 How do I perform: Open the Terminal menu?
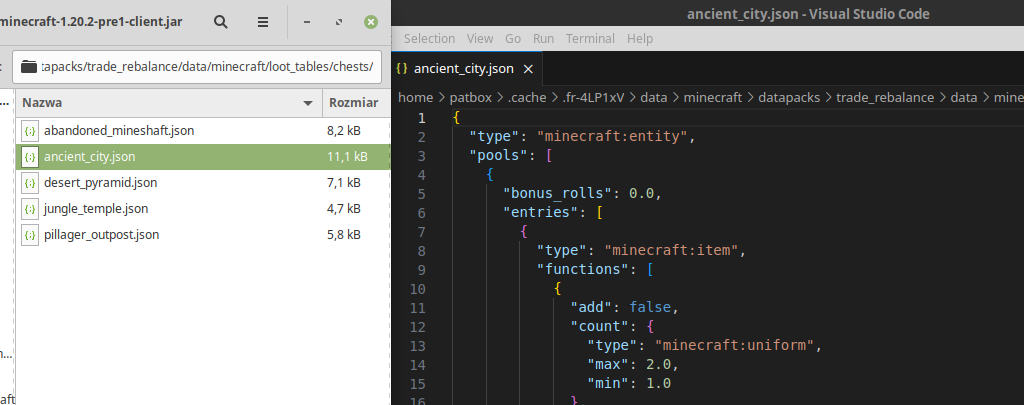tap(590, 38)
